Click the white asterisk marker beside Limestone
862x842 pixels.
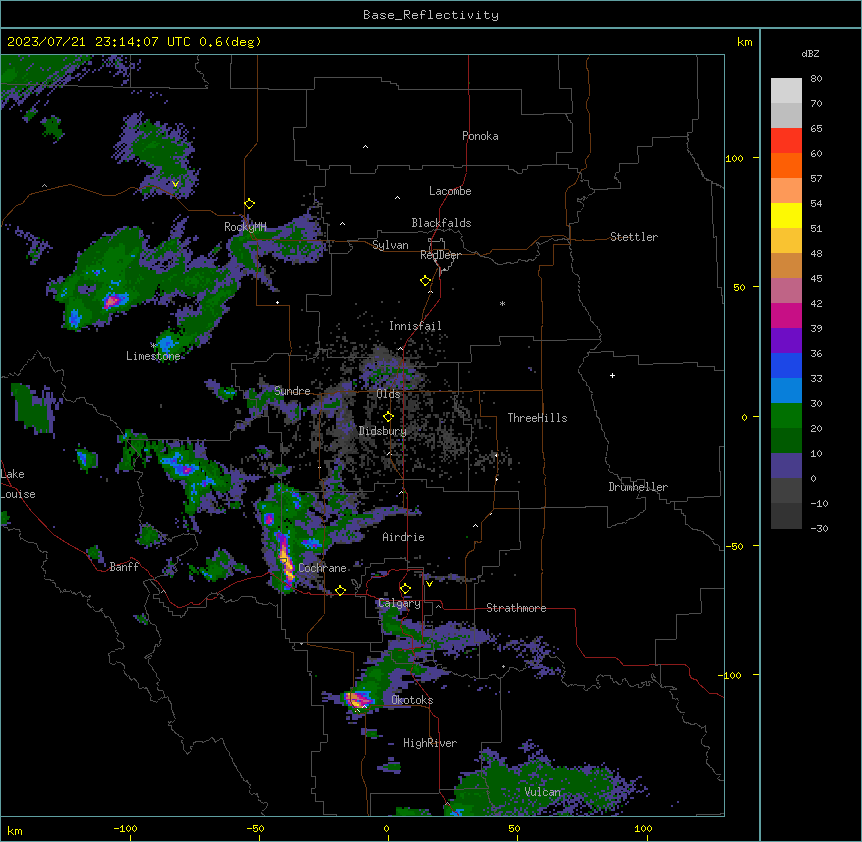point(153,346)
